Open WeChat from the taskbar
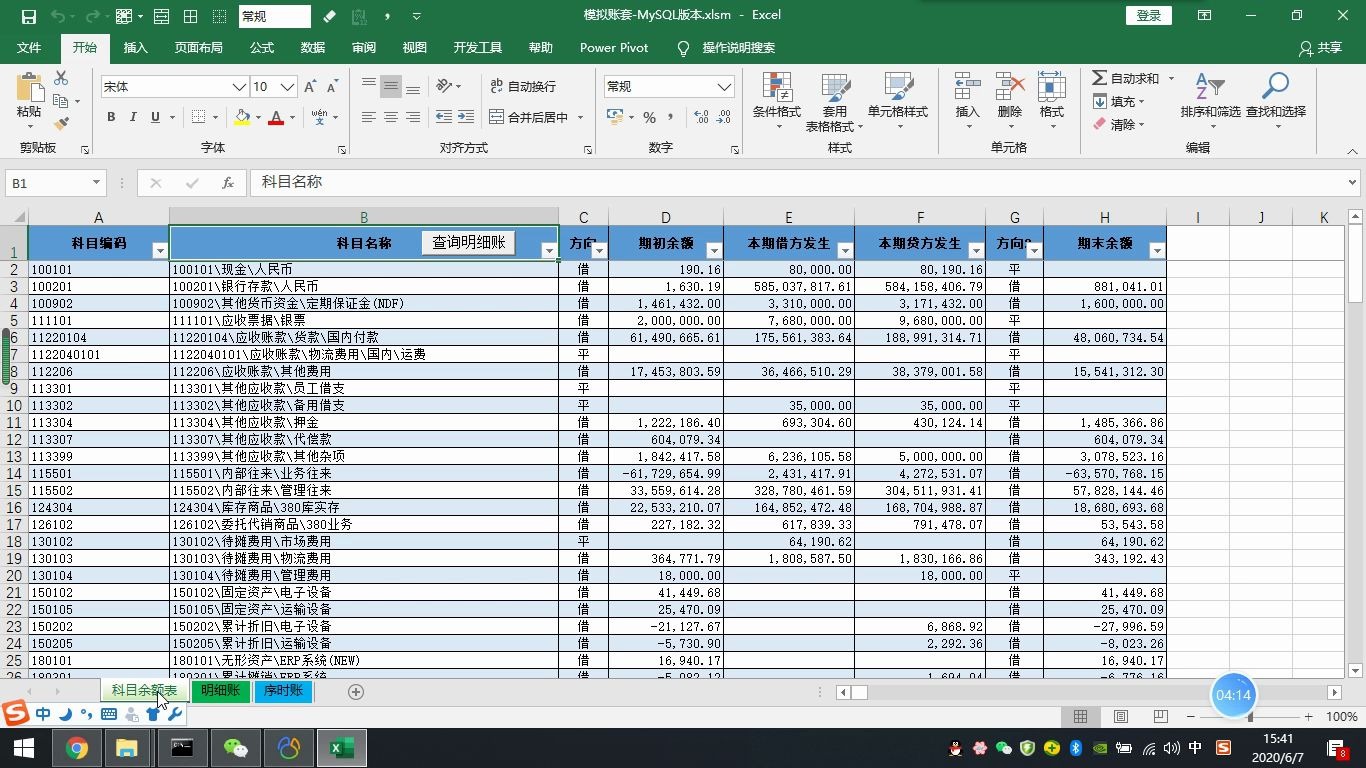The height and width of the screenshot is (768, 1366). tap(236, 748)
